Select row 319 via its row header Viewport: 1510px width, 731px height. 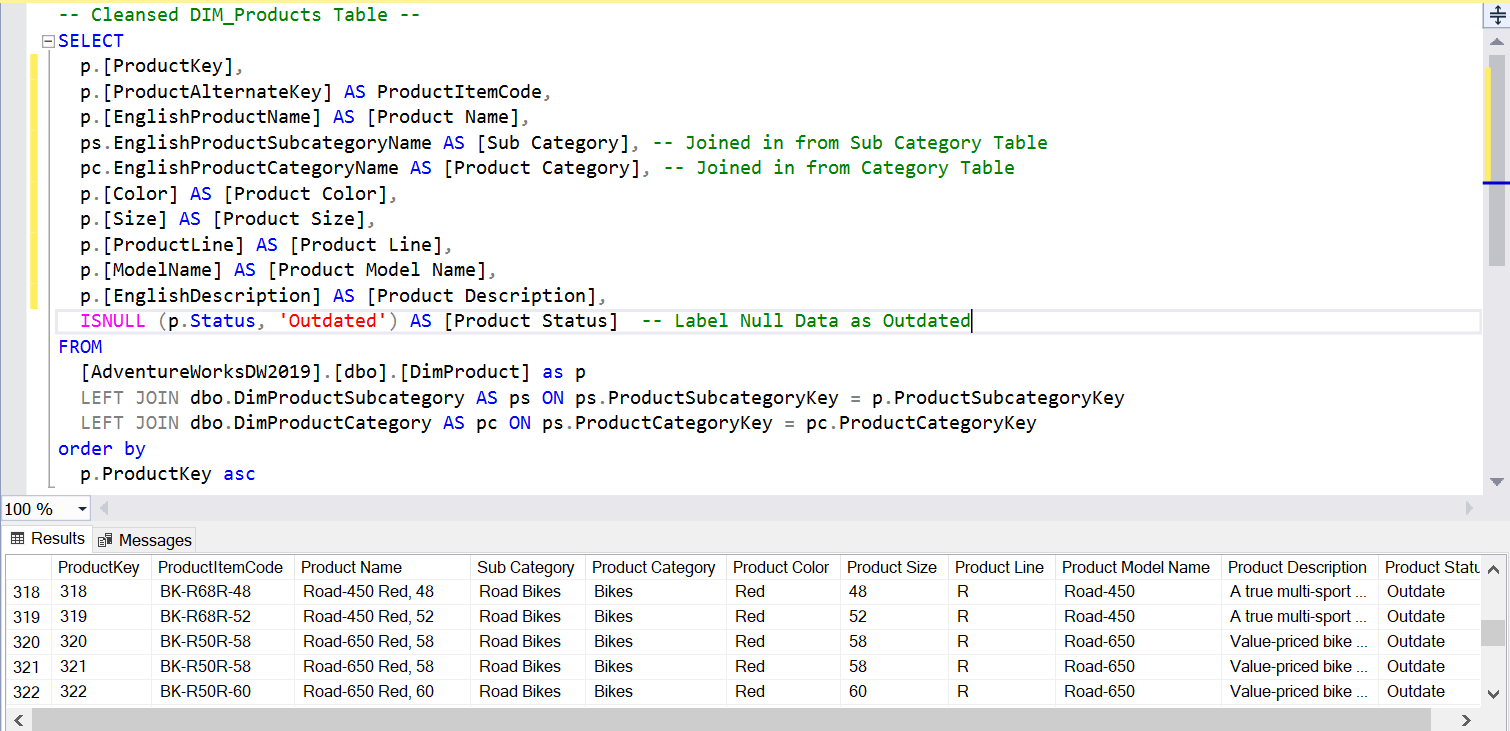coord(28,617)
